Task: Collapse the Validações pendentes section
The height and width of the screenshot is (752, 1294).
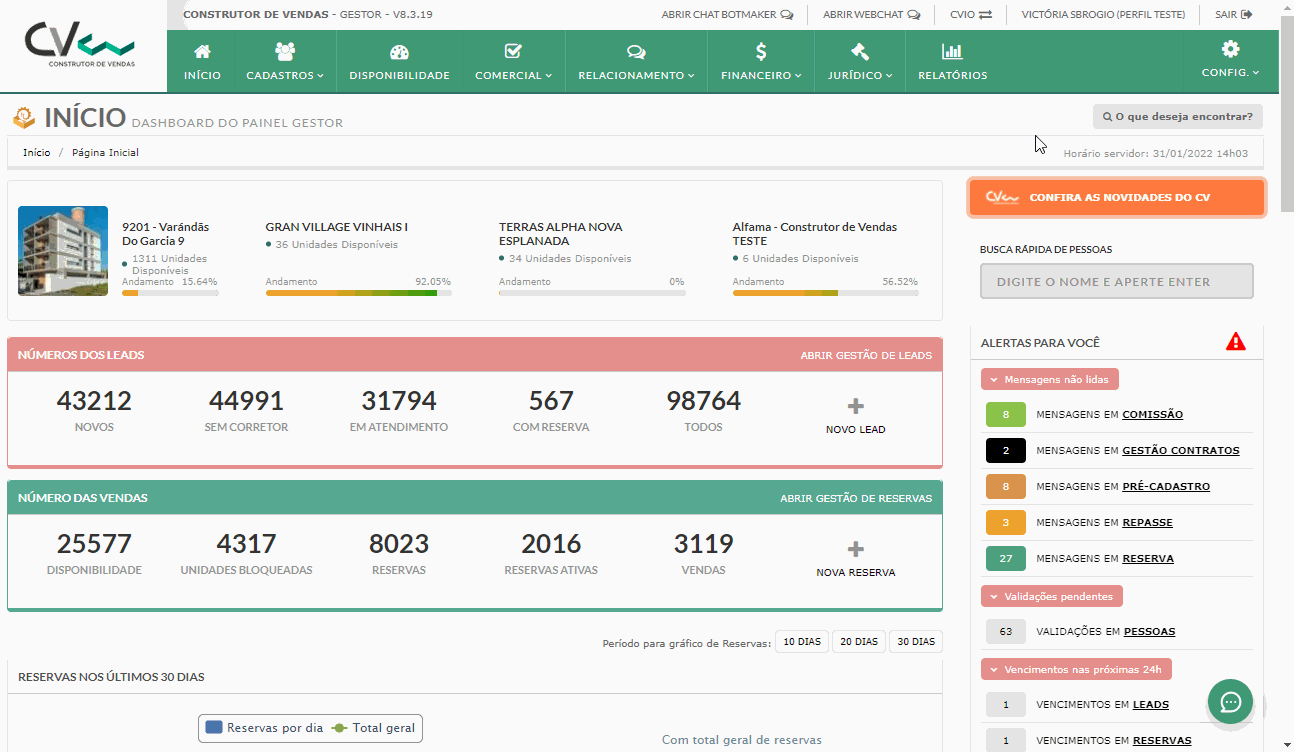Action: tap(1052, 597)
